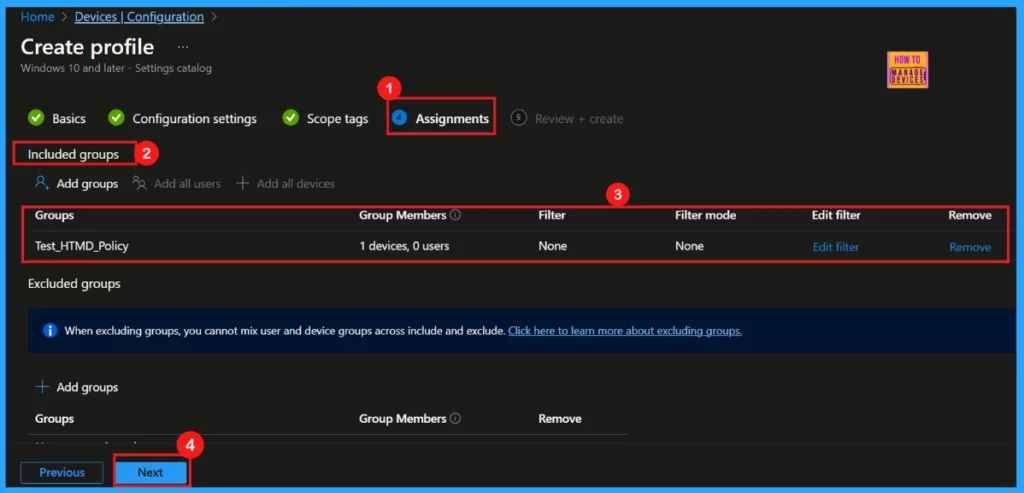Click the info icon beside Group Members in Excluded groups
Image resolution: width=1024 pixels, height=493 pixels.
coord(456,419)
